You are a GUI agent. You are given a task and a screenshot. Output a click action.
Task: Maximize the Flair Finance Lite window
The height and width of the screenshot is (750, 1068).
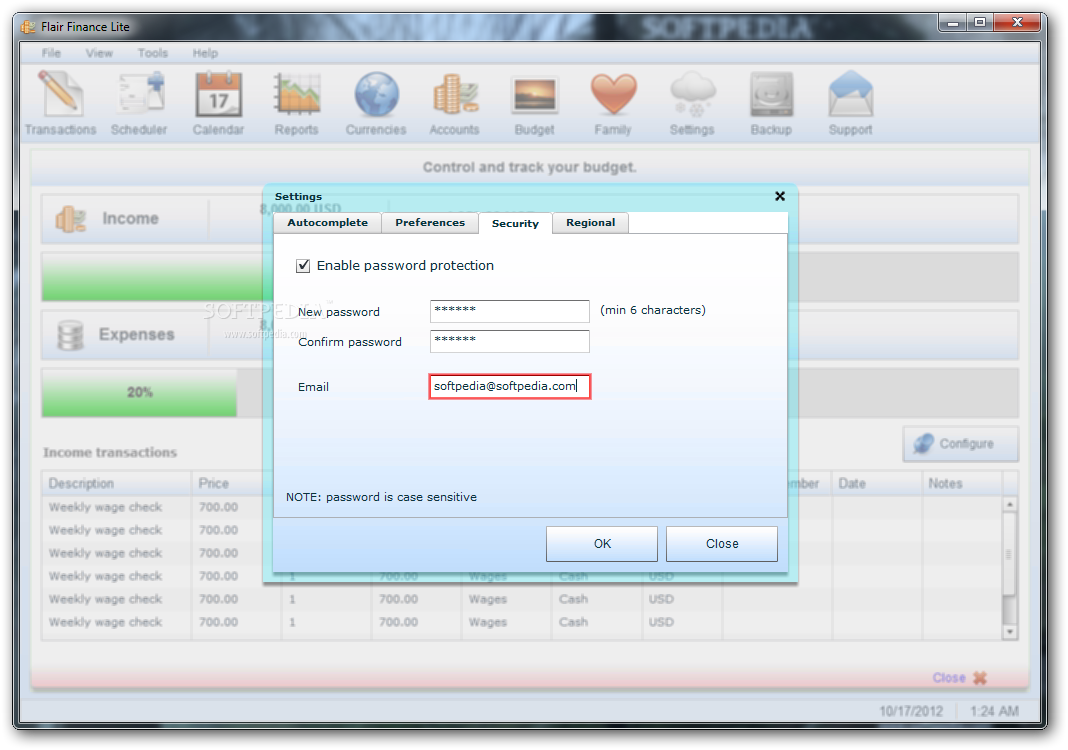click(x=980, y=23)
